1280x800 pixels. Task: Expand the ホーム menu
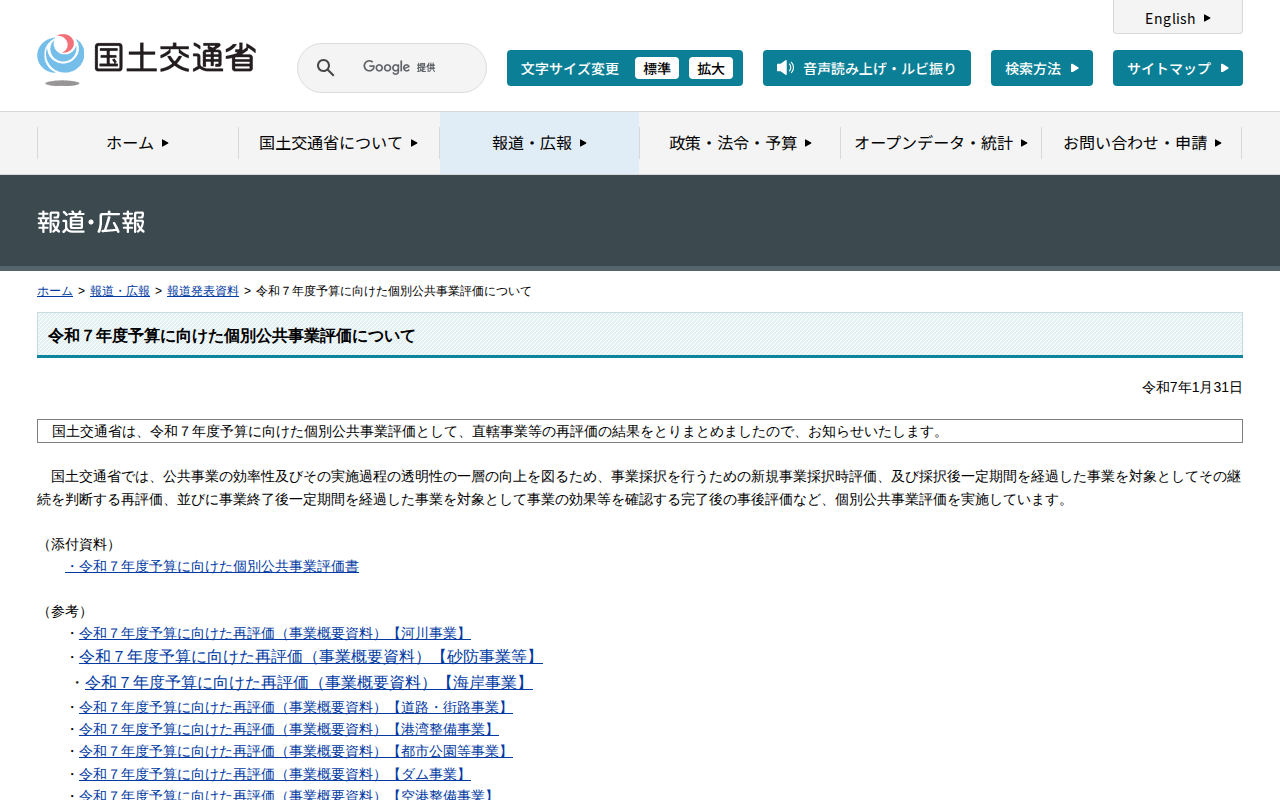coord(138,143)
